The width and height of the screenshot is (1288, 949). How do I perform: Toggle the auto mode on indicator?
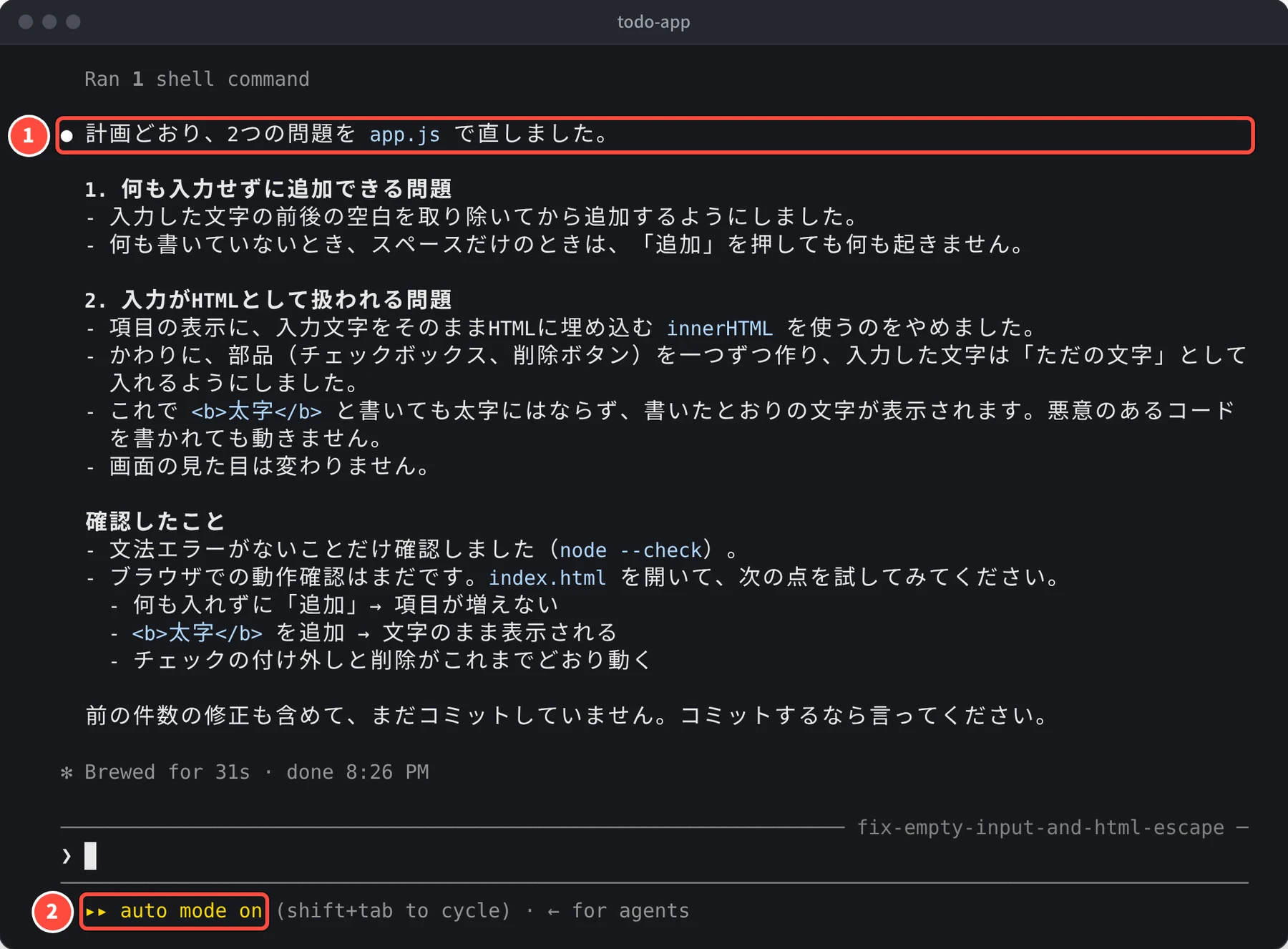pos(174,911)
